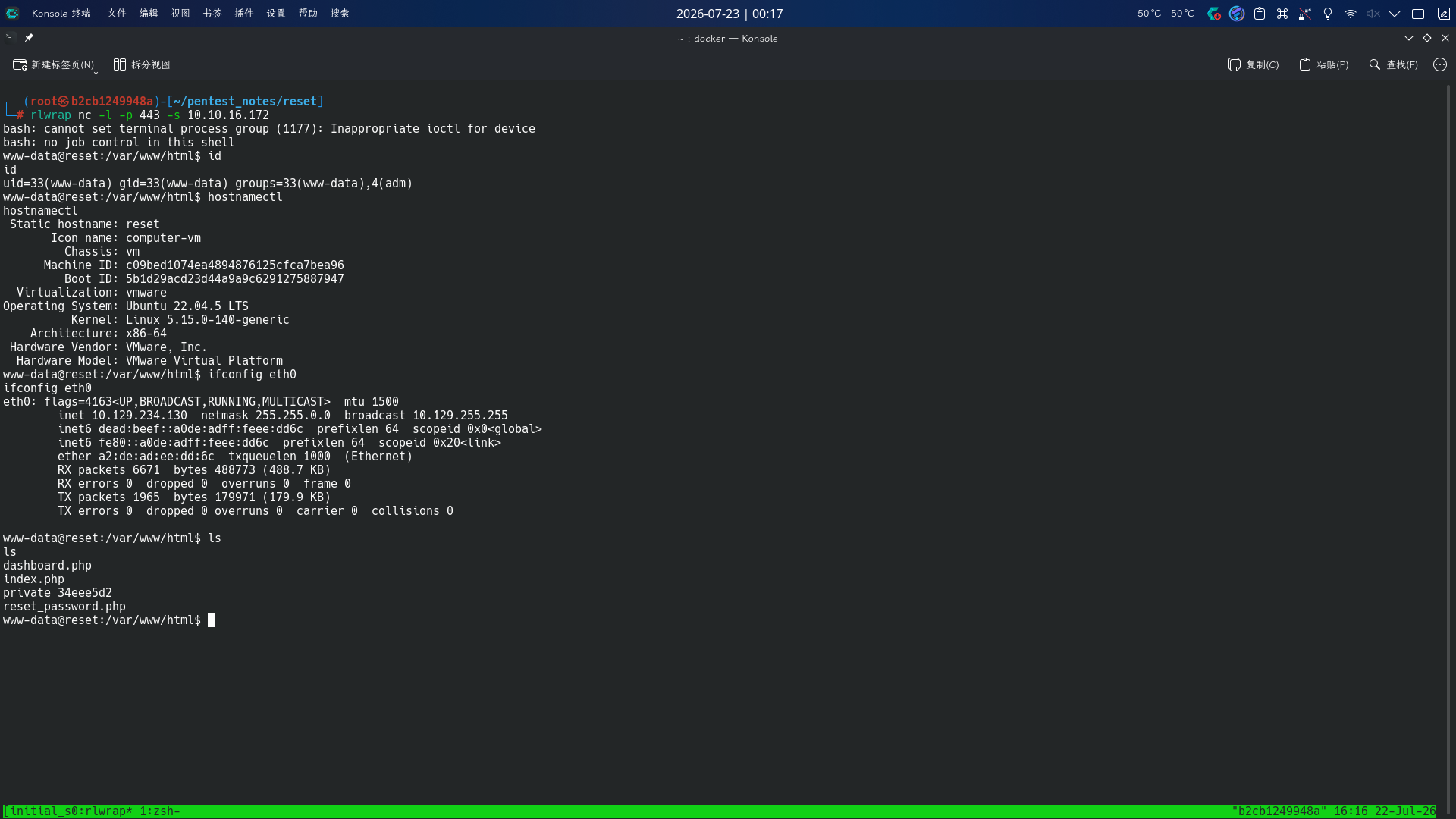
Task: Click the terminal vertical scrollbar
Action: point(1449,440)
